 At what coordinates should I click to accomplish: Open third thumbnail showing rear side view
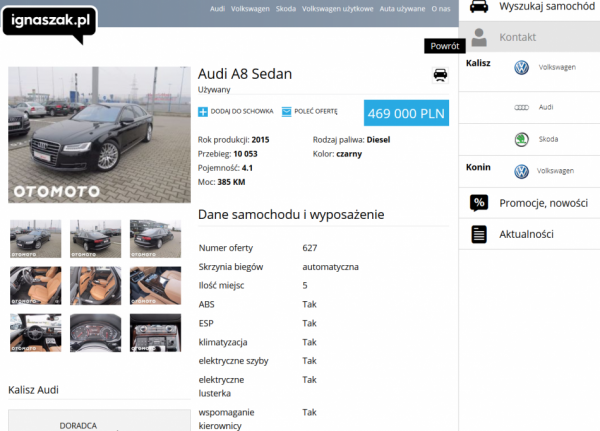(155, 238)
